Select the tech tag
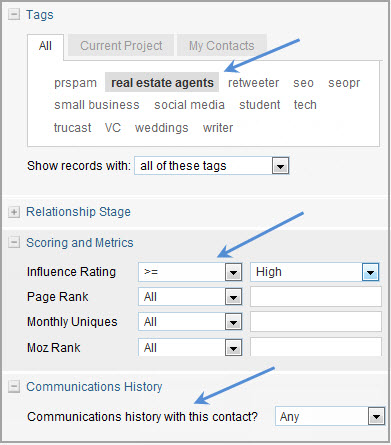The width and height of the screenshot is (391, 445). click(x=305, y=105)
